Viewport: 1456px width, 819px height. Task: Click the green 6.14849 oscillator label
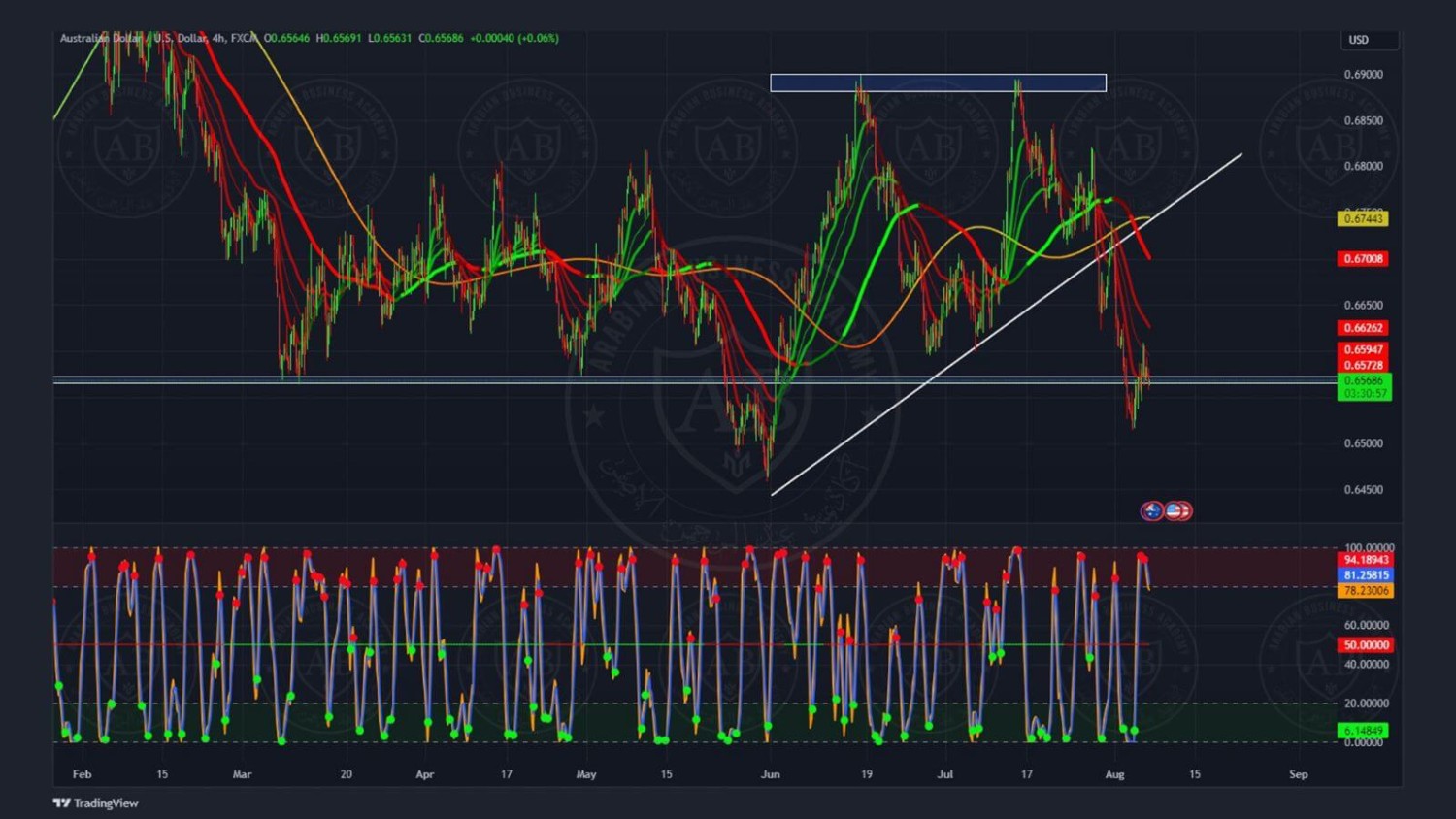coord(1363,731)
